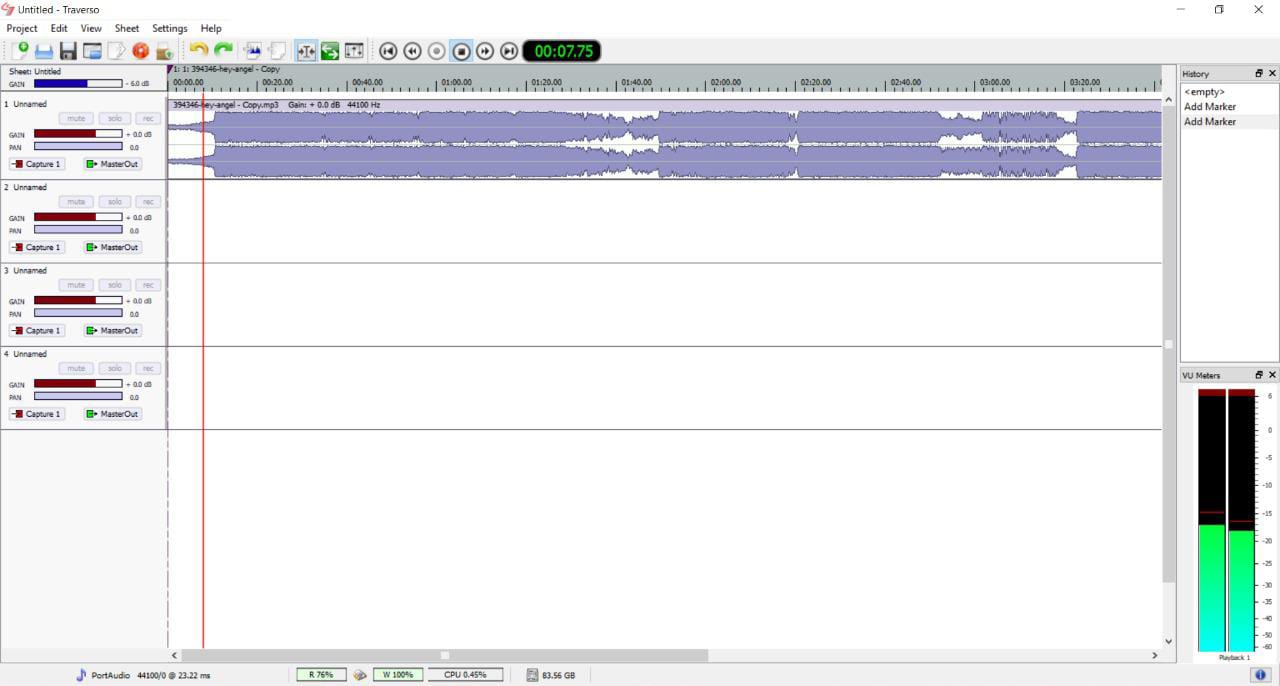Screen dimensions: 1280x686
Task: Click the gain slider on track 1
Action: coord(78,133)
